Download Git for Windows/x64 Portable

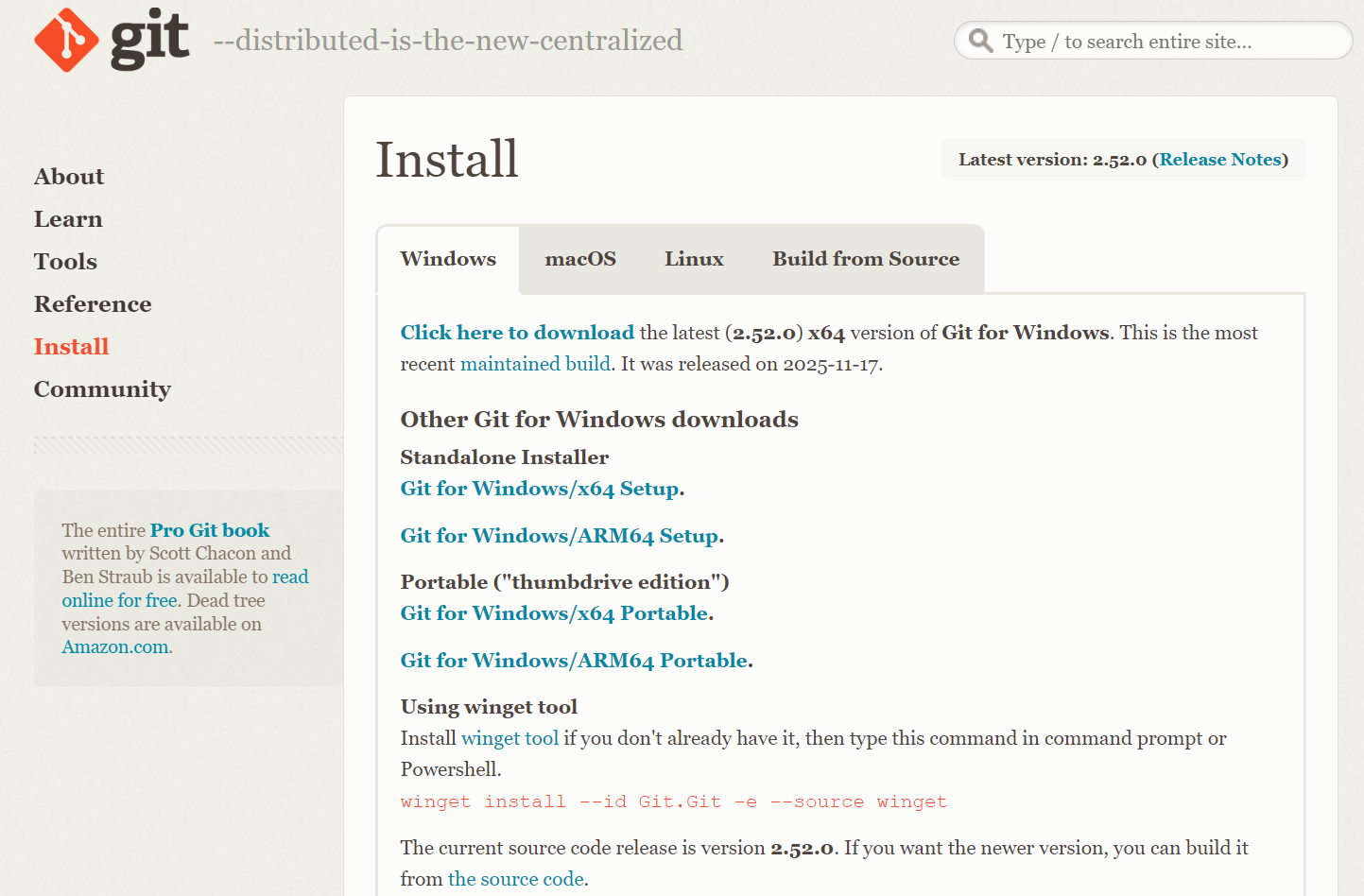point(555,613)
